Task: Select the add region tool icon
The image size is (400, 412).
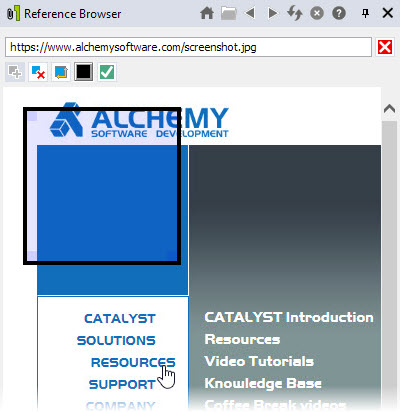Action: (15, 72)
